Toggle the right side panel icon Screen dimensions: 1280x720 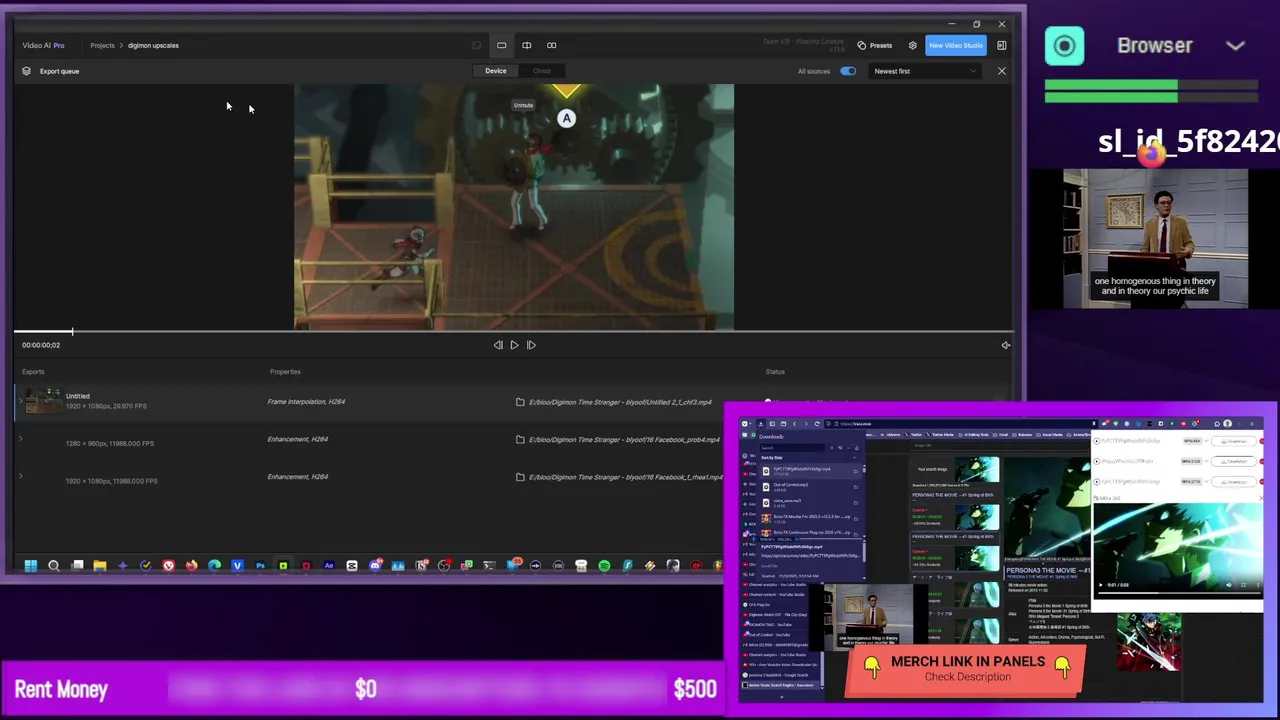tap(1001, 45)
